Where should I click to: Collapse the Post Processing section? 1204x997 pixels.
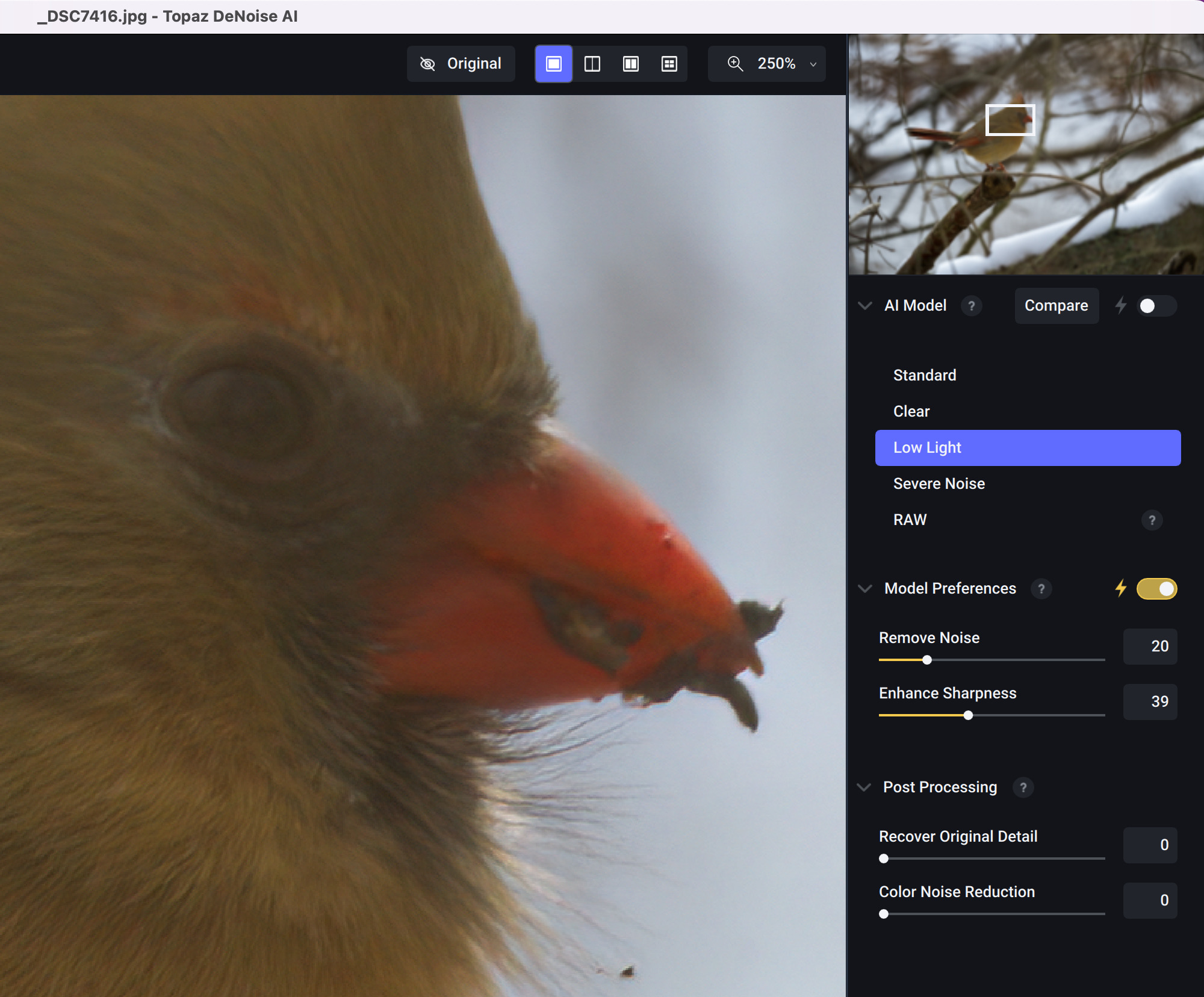(864, 787)
